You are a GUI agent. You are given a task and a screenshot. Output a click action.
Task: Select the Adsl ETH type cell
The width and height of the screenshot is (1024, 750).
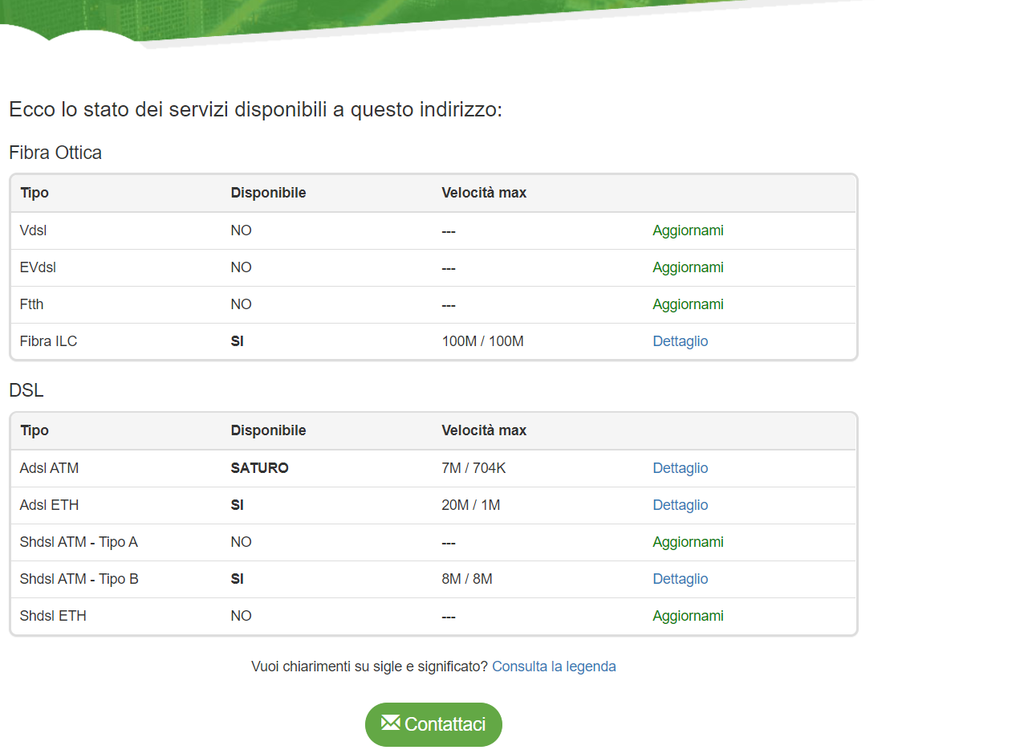click(49, 505)
